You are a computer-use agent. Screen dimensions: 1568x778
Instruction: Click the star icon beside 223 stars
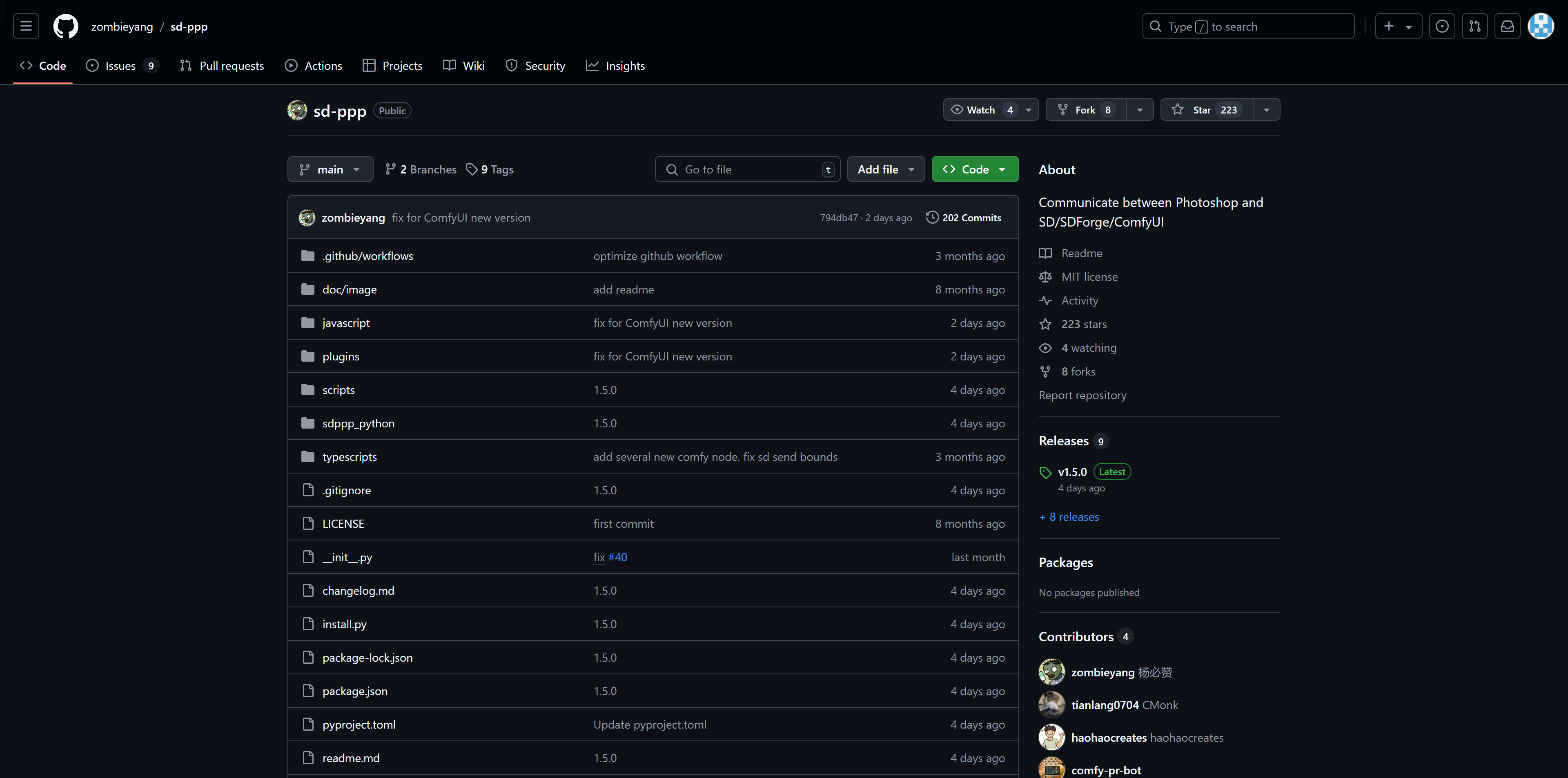pyautogui.click(x=1045, y=324)
